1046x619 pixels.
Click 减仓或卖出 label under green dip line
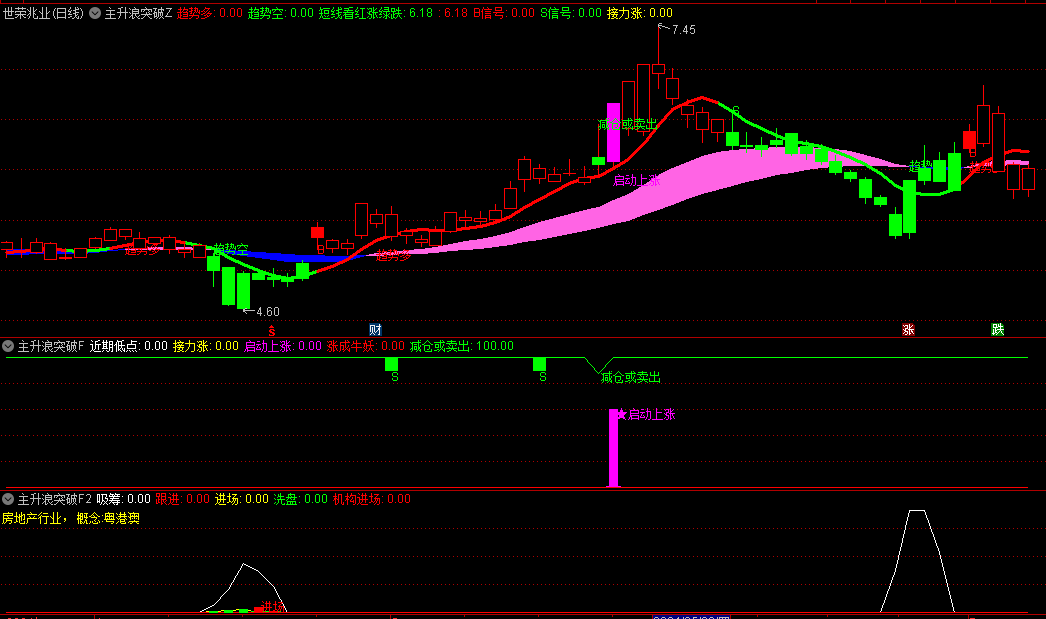[630, 378]
